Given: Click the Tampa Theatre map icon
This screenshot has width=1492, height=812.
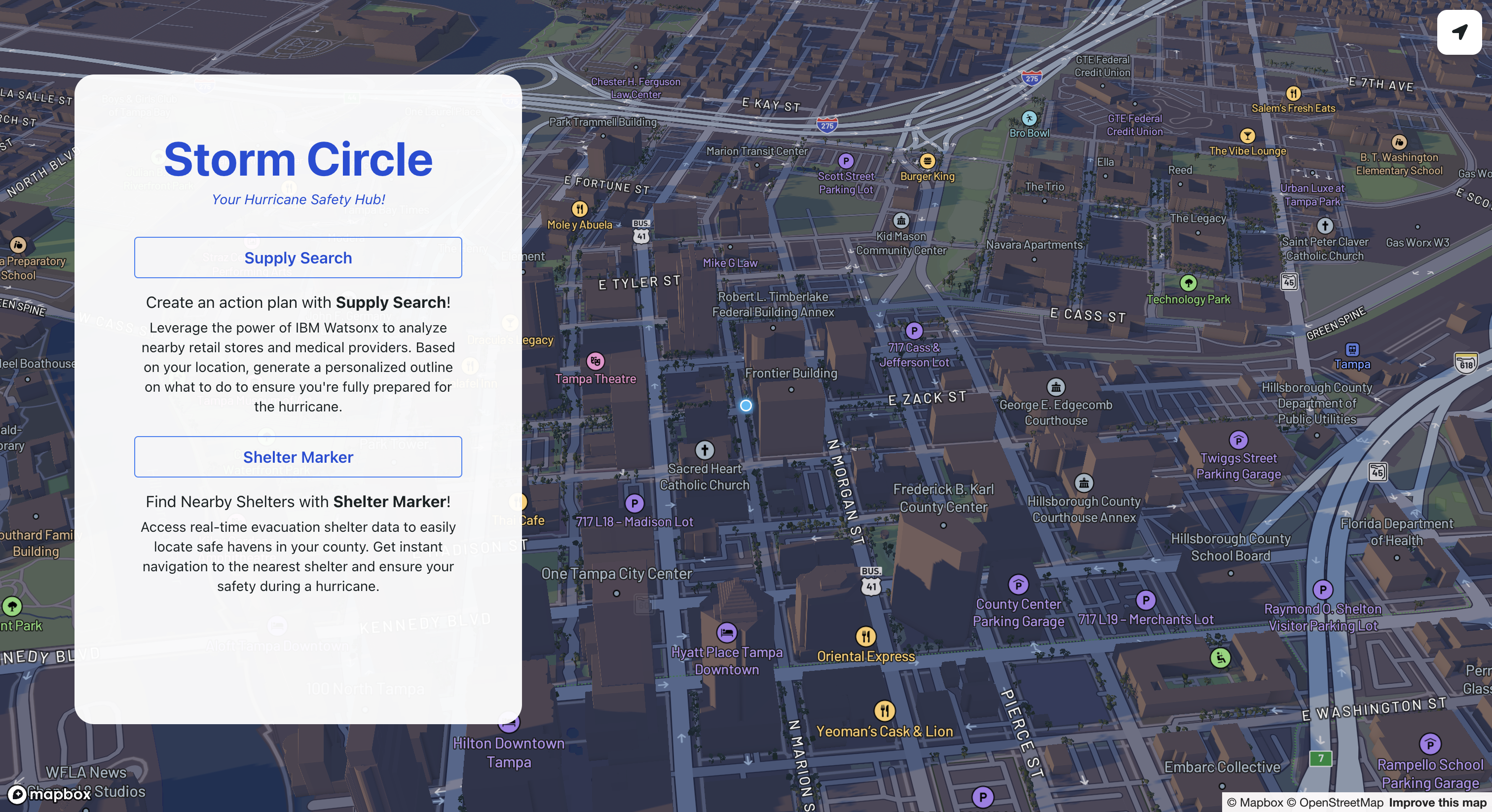Looking at the screenshot, I should (595, 362).
